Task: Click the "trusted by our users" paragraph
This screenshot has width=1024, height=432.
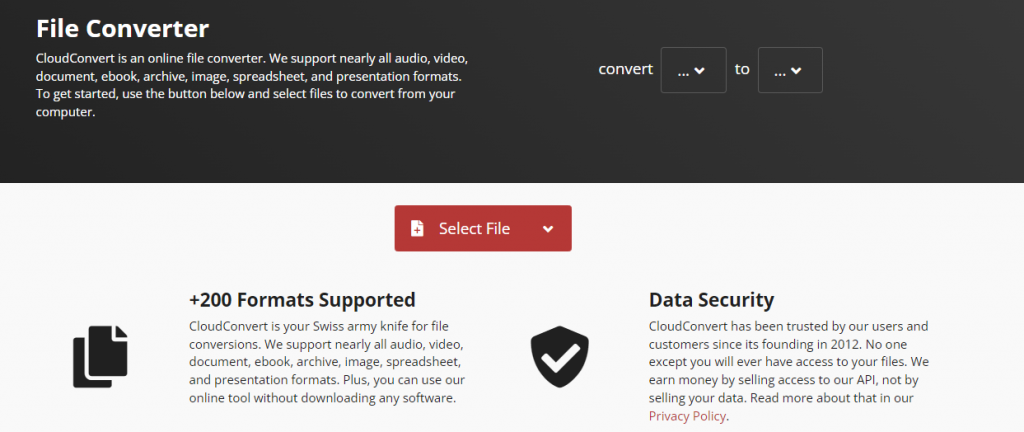Action: pyautogui.click(x=789, y=371)
